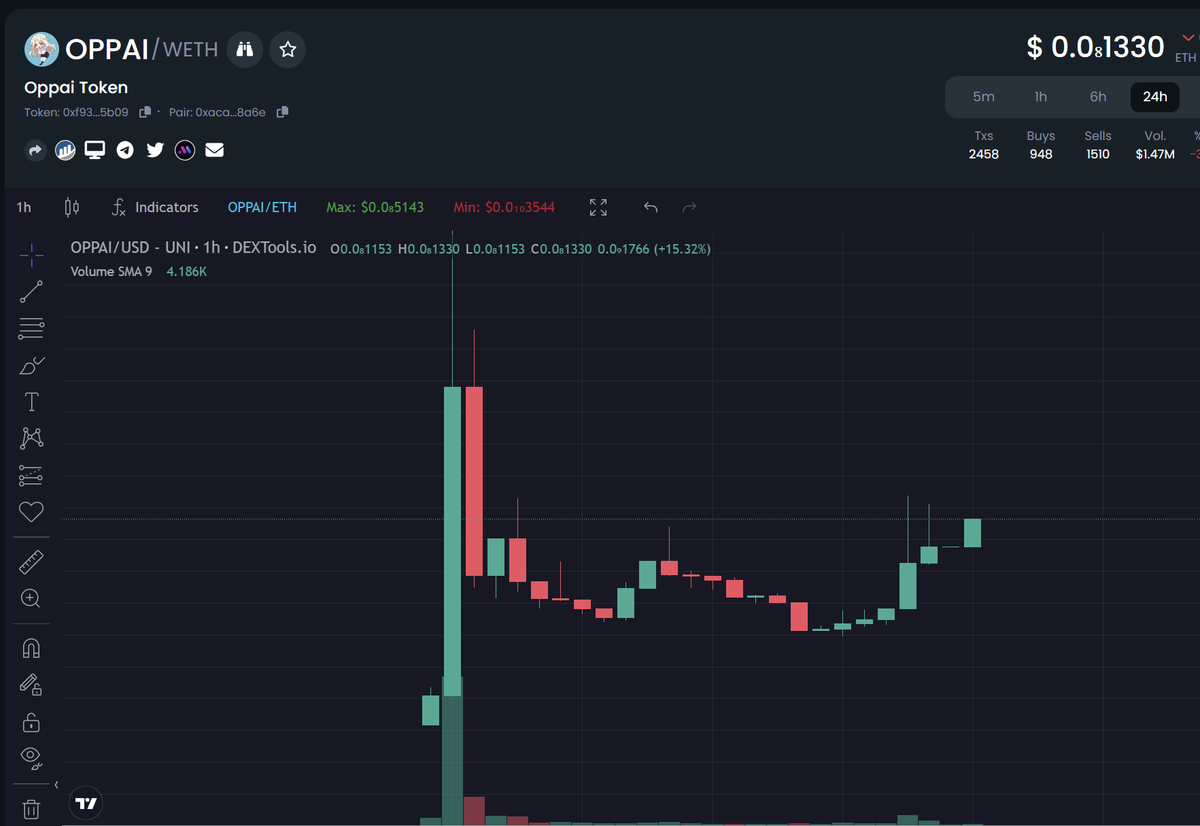The image size is (1200, 826).
Task: Enable magnet snapping mode
Action: [x=31, y=647]
